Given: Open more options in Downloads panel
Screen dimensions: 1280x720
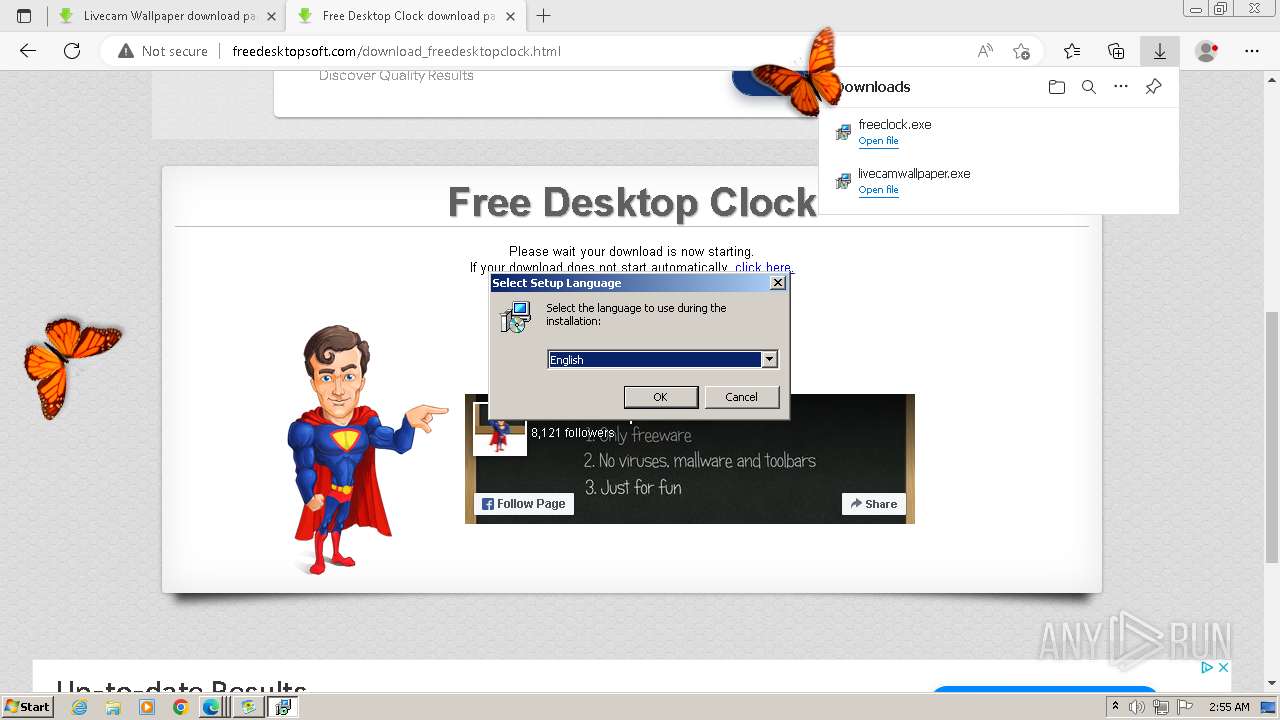Looking at the screenshot, I should 1121,87.
